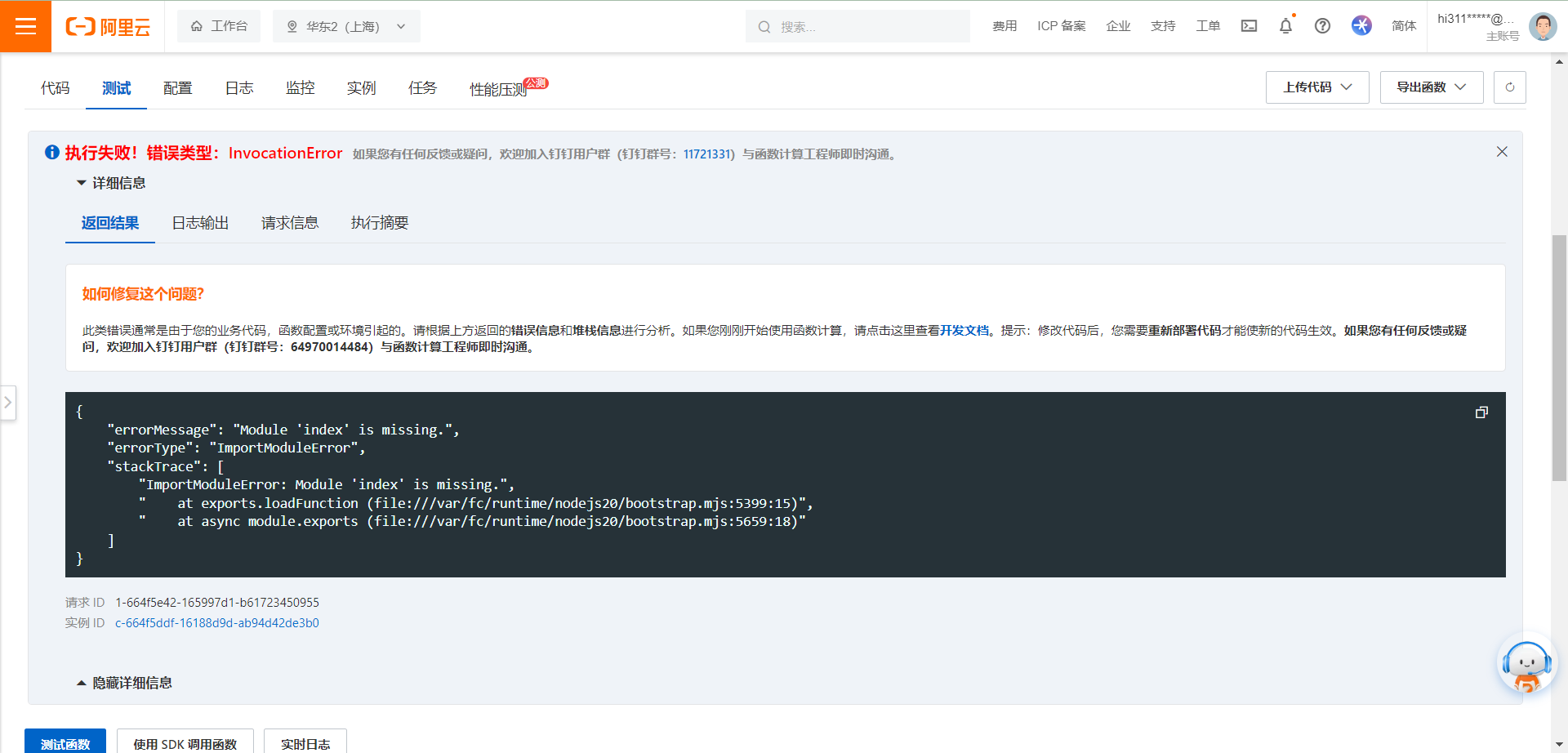Open the hamburger main menu

(25, 26)
